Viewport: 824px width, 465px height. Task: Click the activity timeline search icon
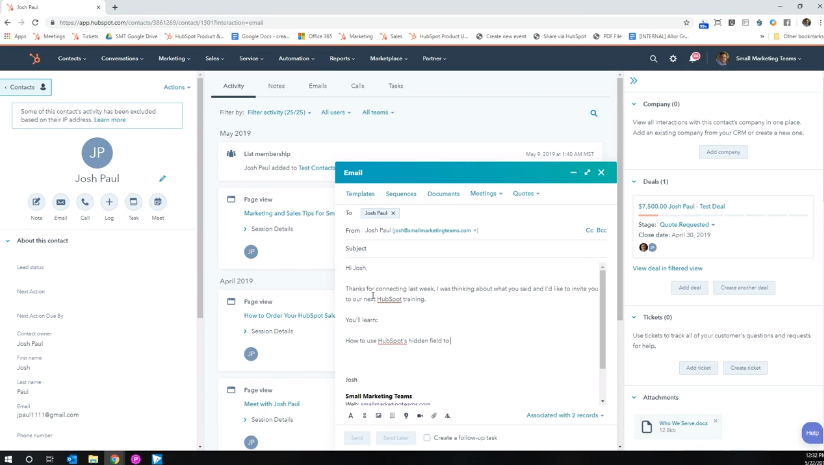[x=594, y=114]
